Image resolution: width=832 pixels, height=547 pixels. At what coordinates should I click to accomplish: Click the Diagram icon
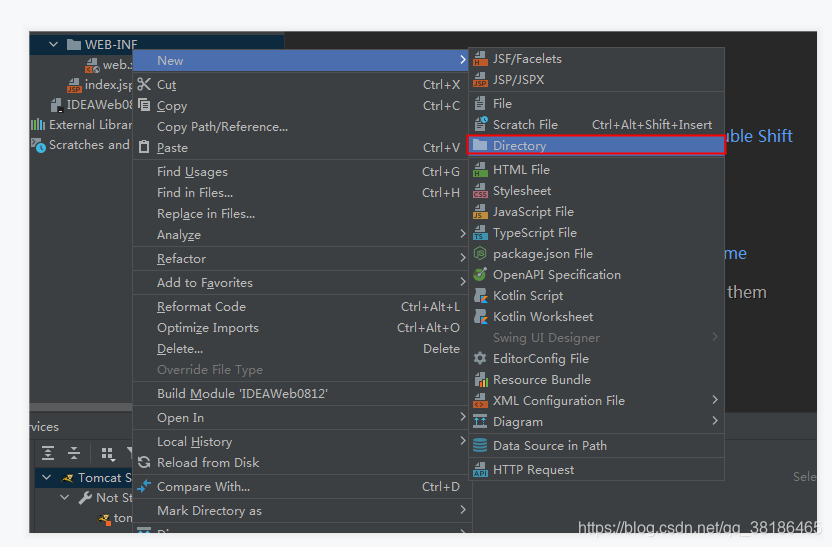(480, 422)
